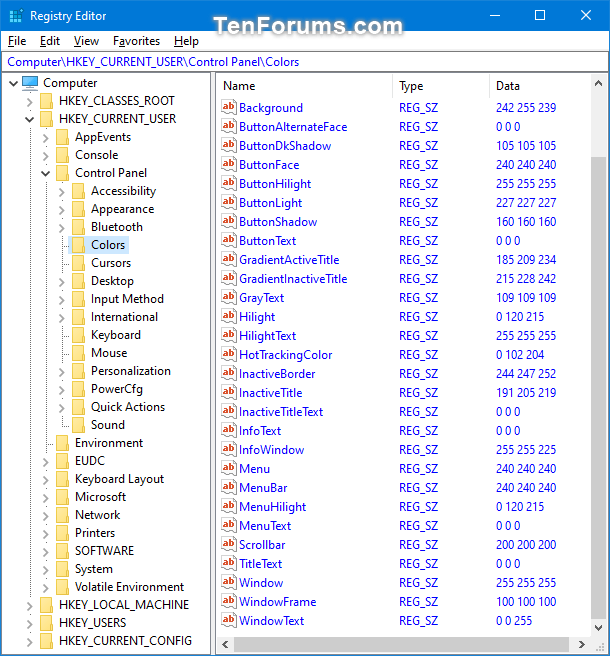
Task: Select the string icon next to Scrollbar
Action: (x=228, y=544)
